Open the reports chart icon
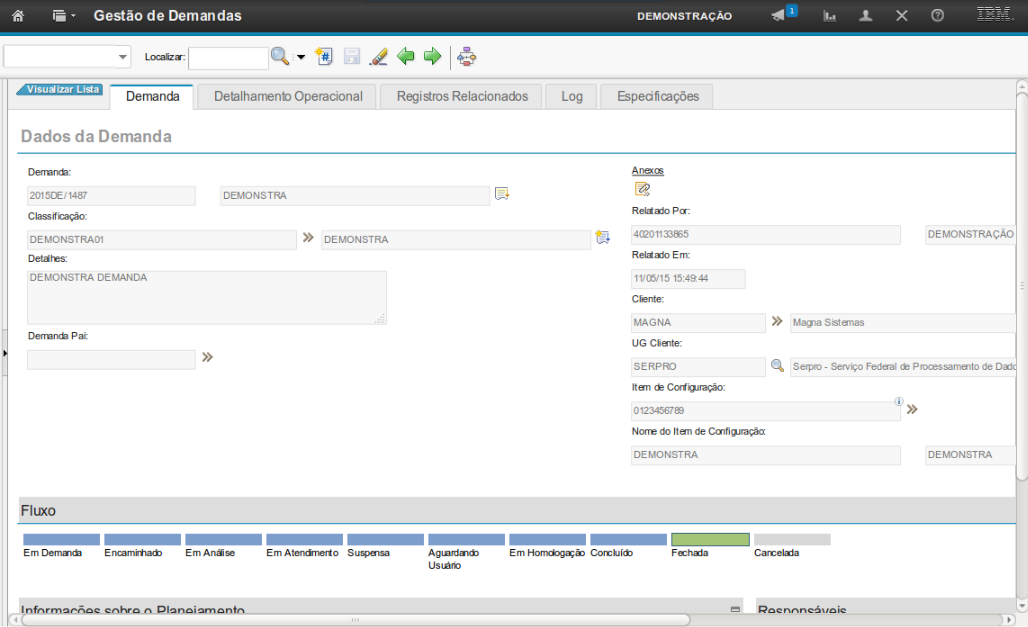This screenshot has width=1028, height=627. pos(830,16)
